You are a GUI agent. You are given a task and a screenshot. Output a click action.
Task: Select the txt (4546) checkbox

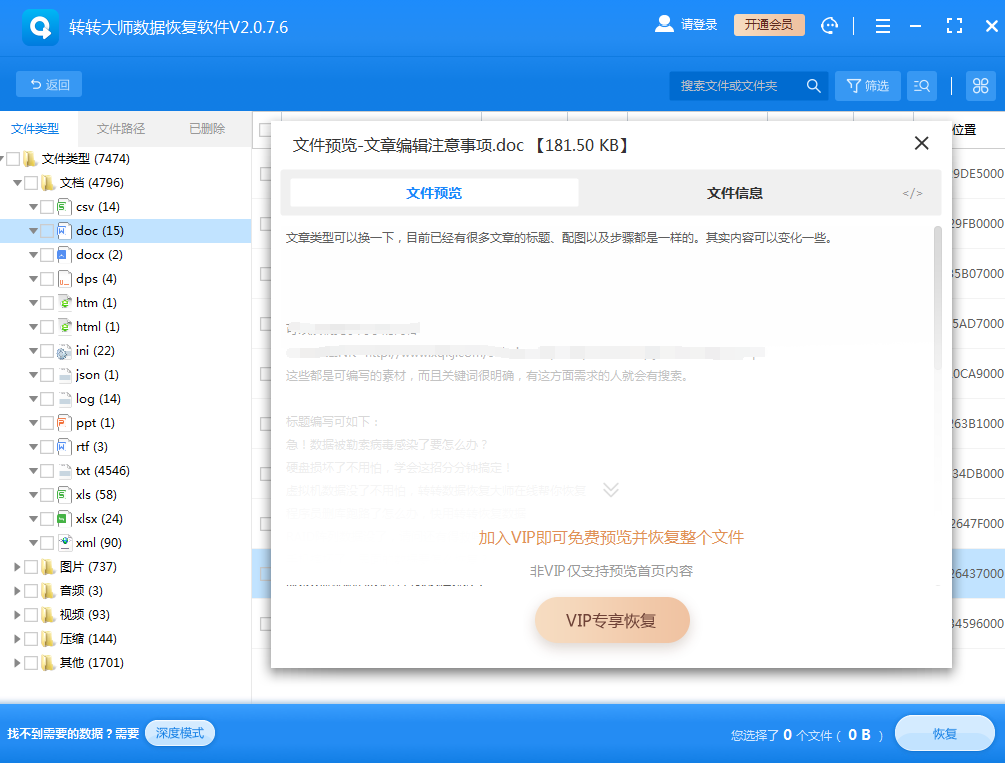[47, 470]
